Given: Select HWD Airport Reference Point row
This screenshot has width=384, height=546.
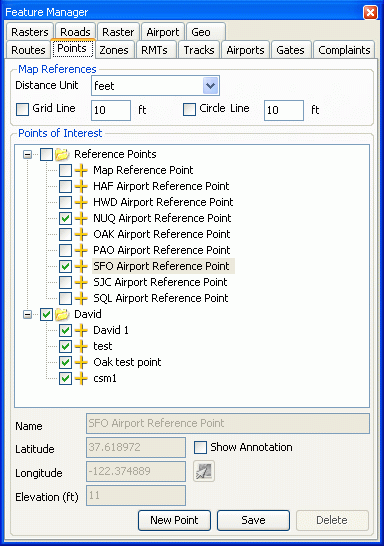Looking at the screenshot, I should coord(163,202).
